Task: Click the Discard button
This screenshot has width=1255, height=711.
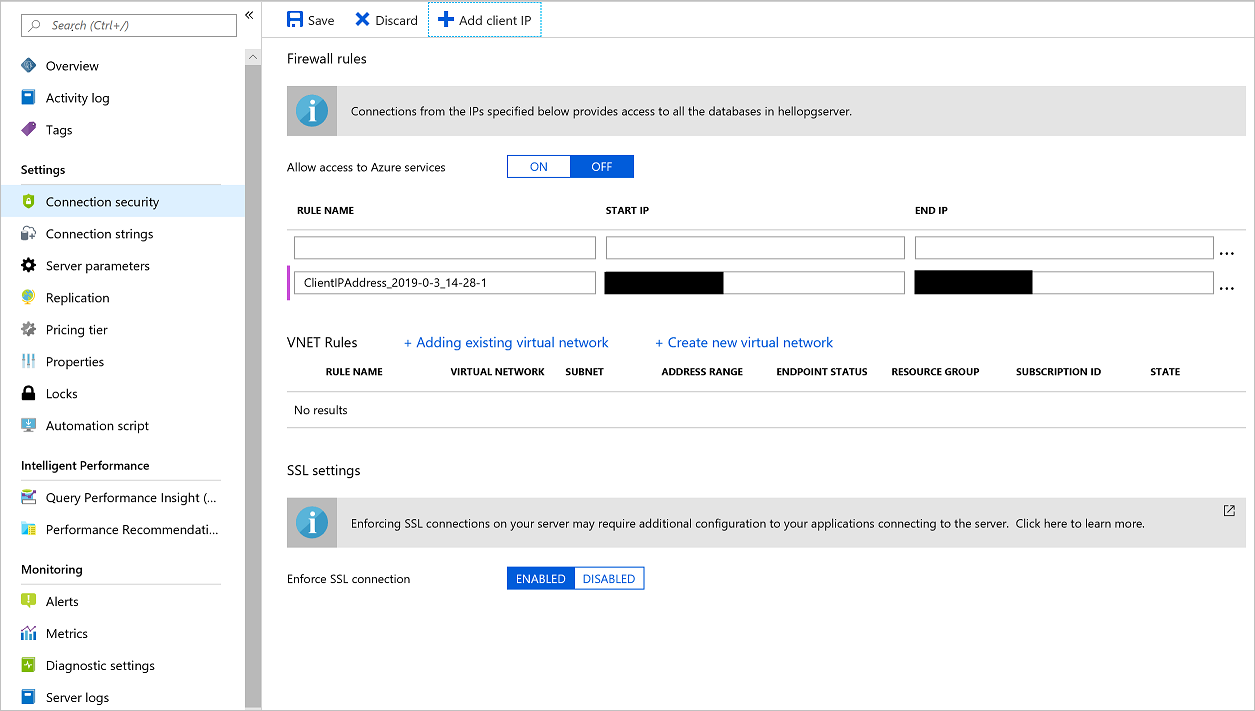Action: 386,20
